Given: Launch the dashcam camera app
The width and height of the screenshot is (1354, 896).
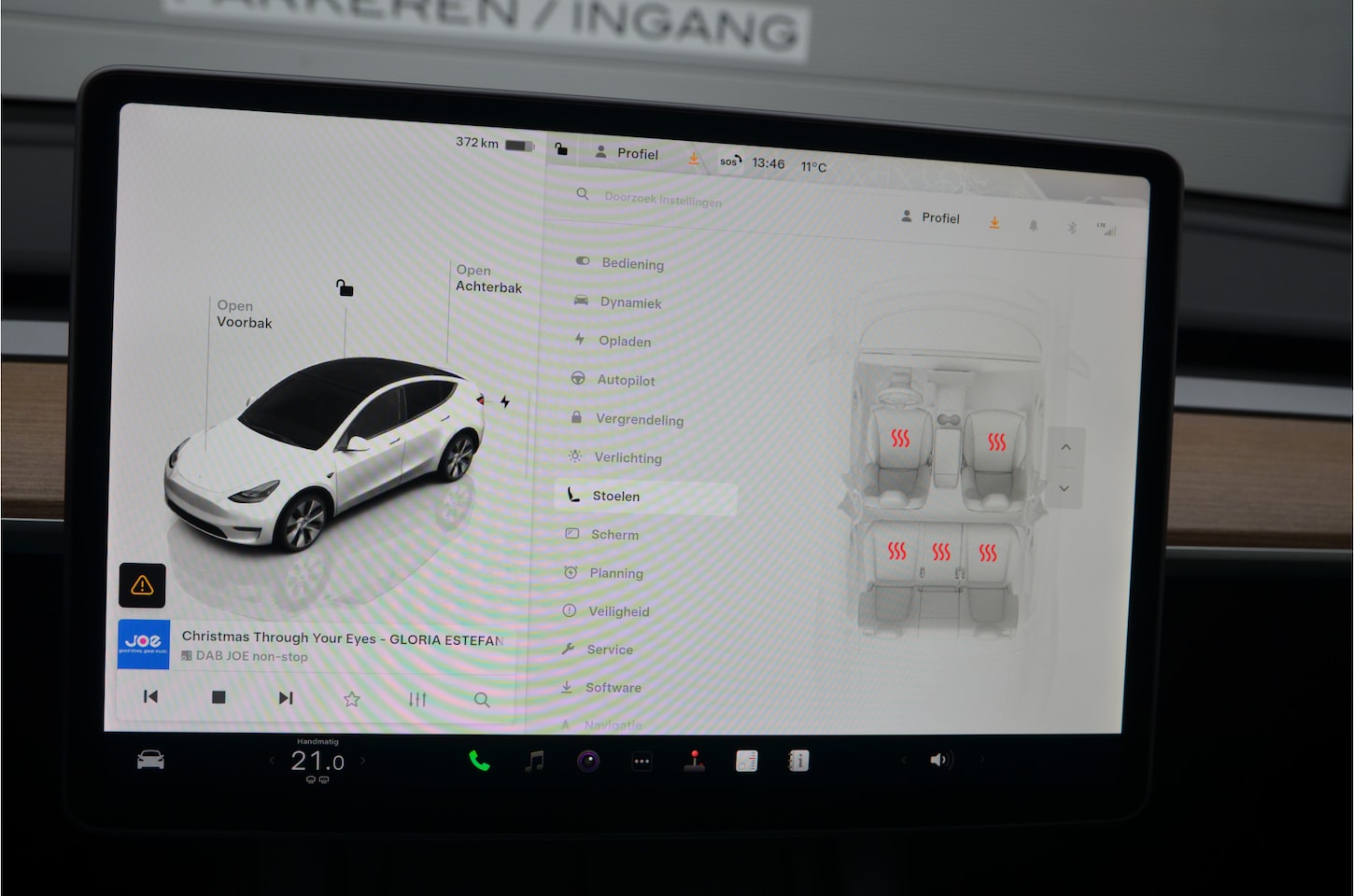Looking at the screenshot, I should coord(588,761).
